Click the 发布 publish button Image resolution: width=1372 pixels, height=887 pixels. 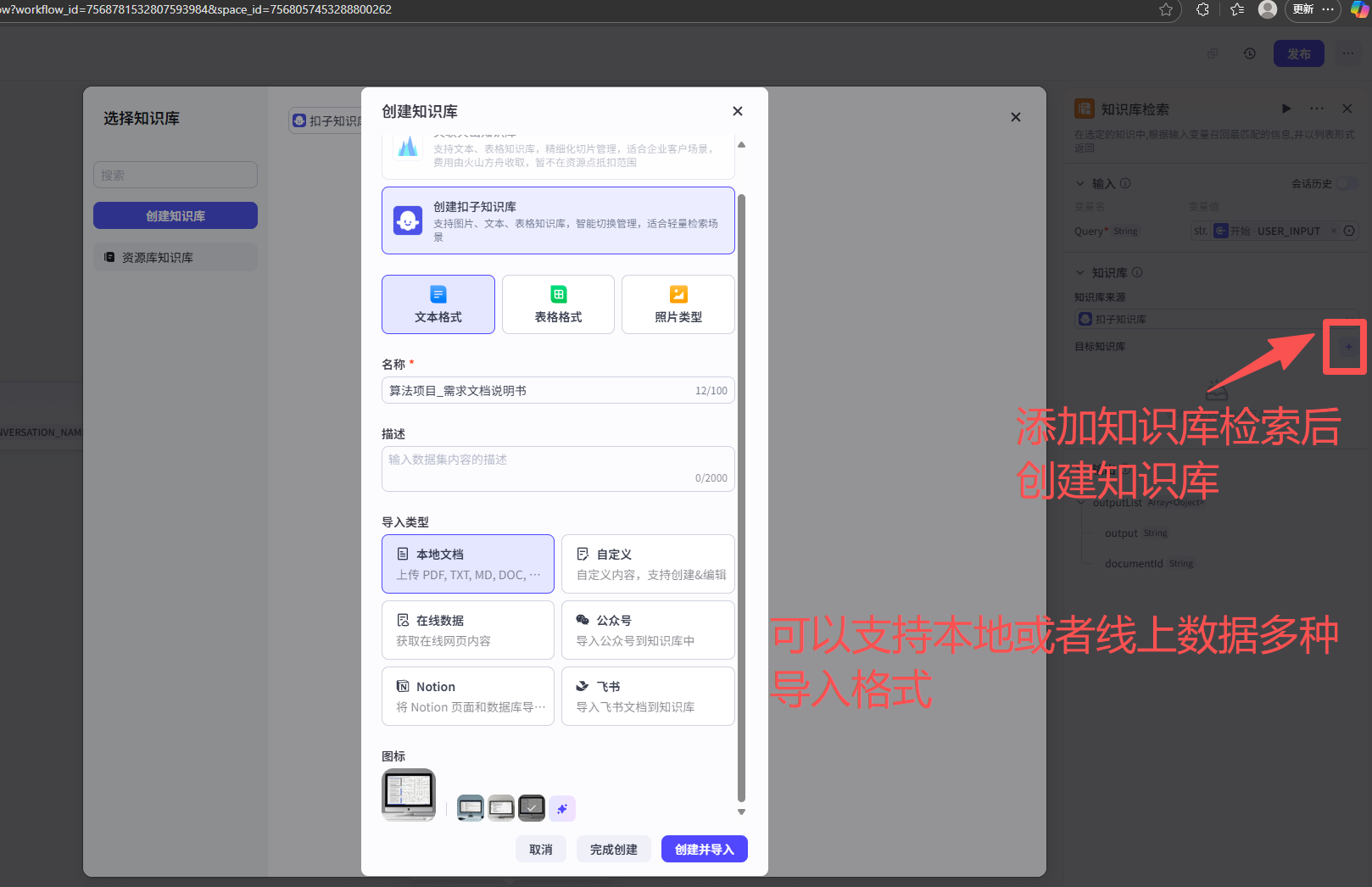tap(1298, 53)
